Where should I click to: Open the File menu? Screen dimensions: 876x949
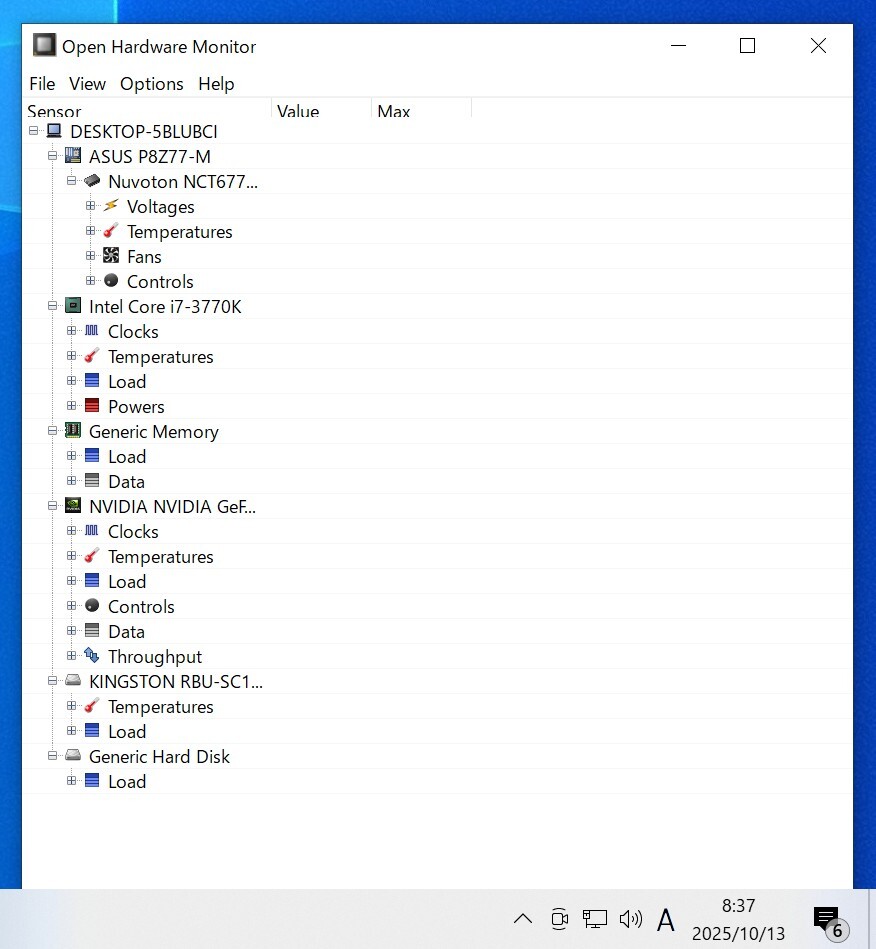tap(42, 84)
